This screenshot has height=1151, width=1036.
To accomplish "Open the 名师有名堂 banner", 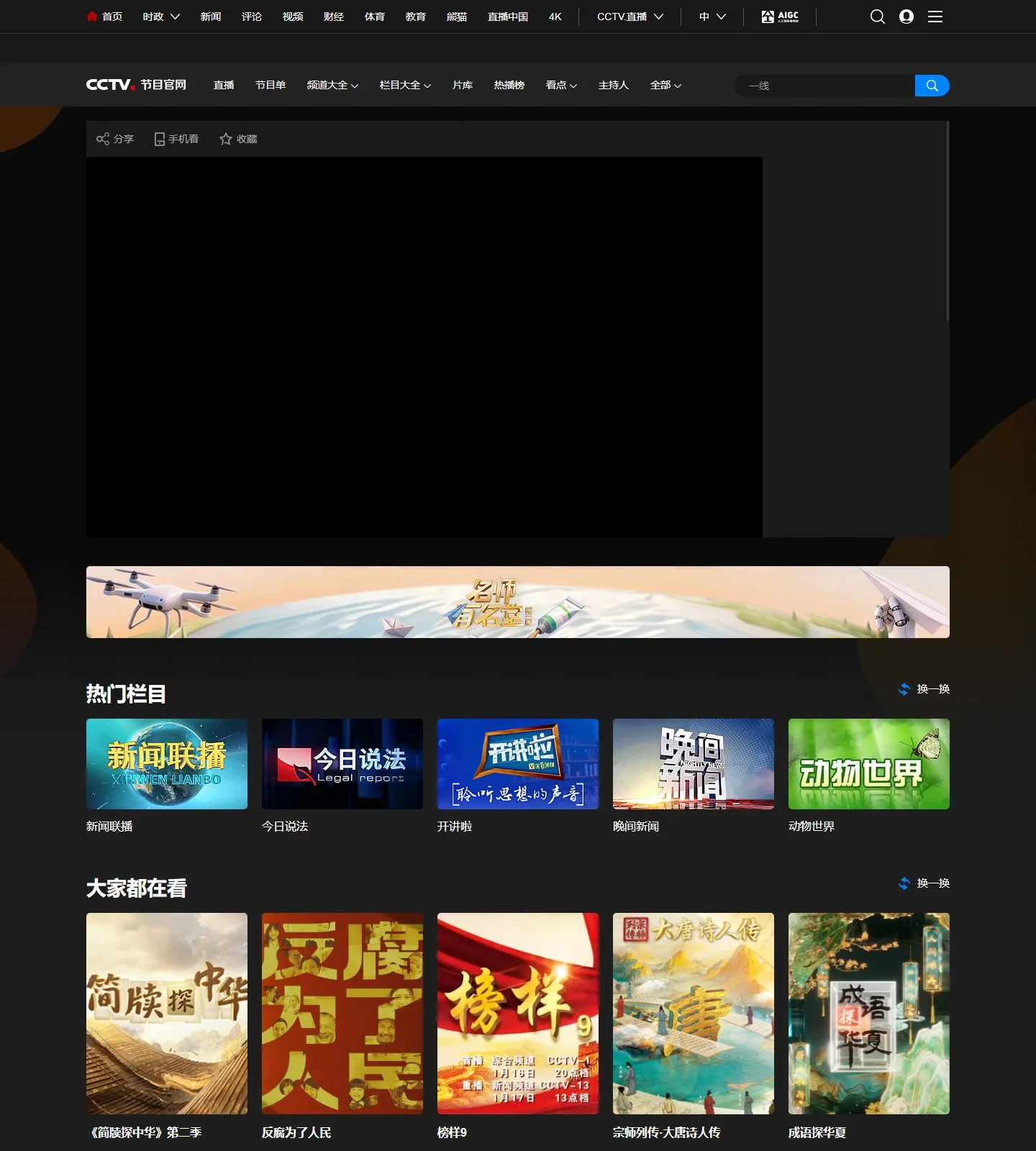I will (x=518, y=602).
